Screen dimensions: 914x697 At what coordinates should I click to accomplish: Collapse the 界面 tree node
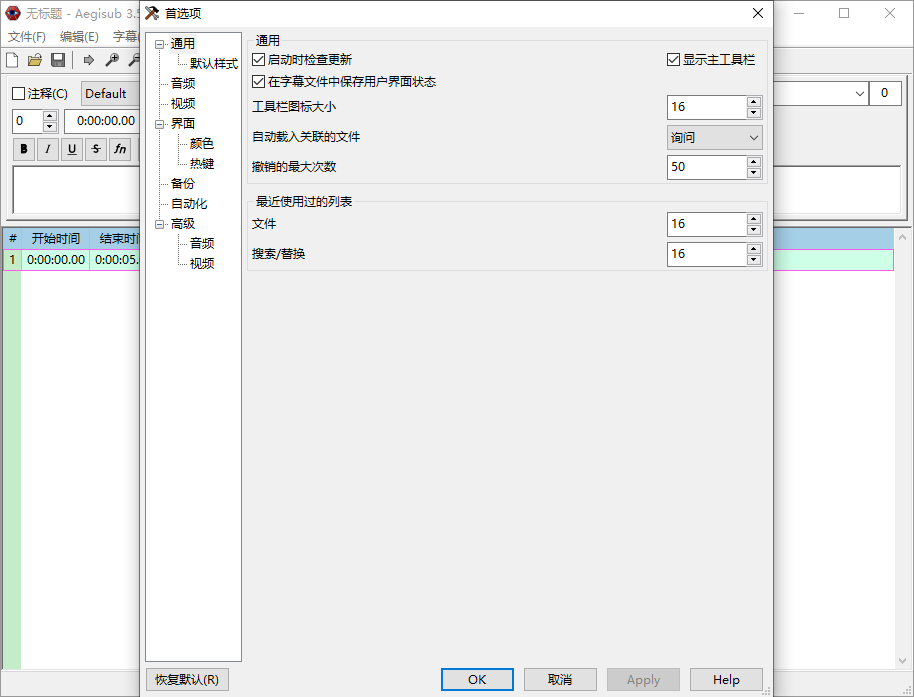pyautogui.click(x=160, y=124)
